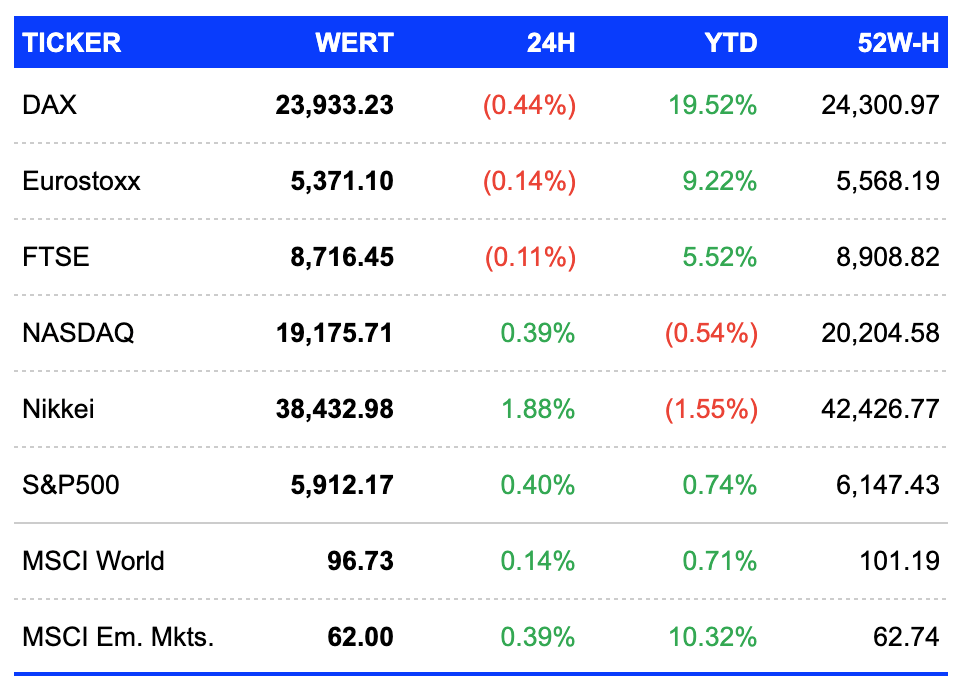The image size is (964, 692).
Task: Select the DAX ticker row label
Action: coord(49,105)
